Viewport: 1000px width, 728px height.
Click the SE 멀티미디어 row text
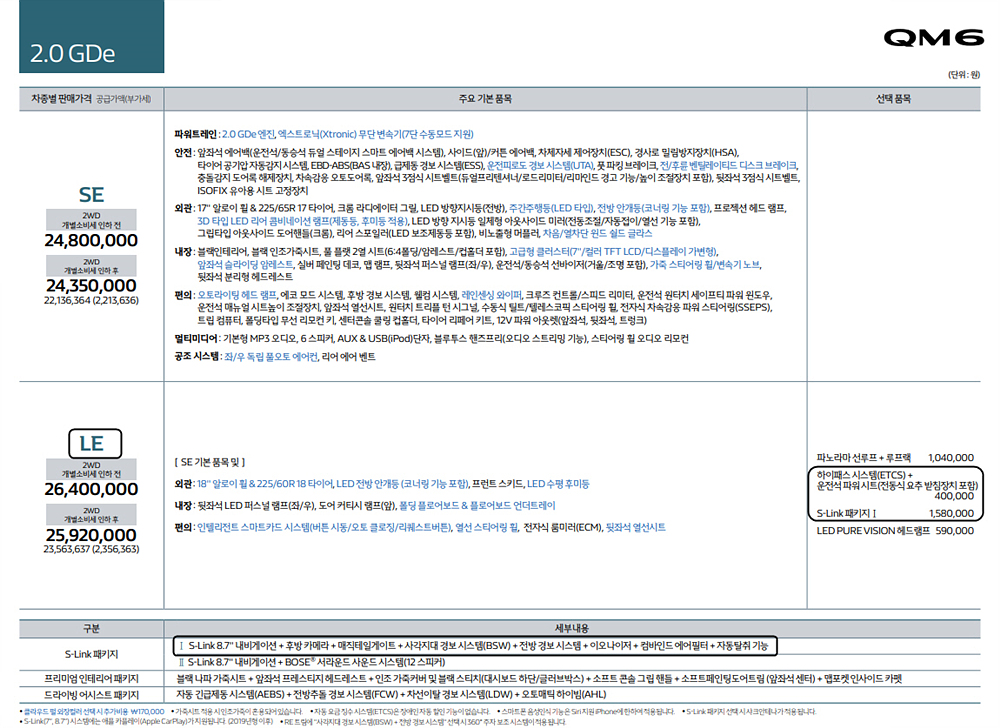tap(431, 339)
